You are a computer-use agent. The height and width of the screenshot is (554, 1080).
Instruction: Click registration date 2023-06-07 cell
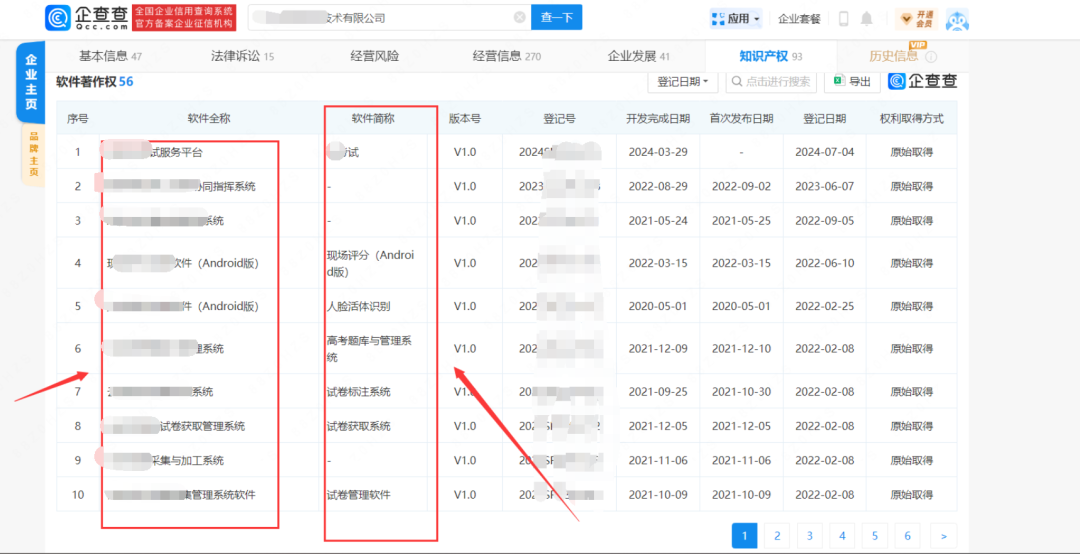(x=824, y=186)
